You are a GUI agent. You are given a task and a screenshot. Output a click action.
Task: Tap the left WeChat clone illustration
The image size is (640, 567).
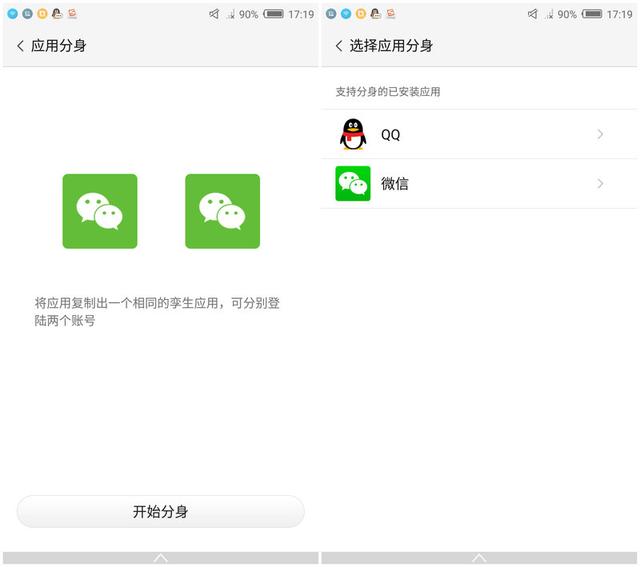(x=100, y=211)
